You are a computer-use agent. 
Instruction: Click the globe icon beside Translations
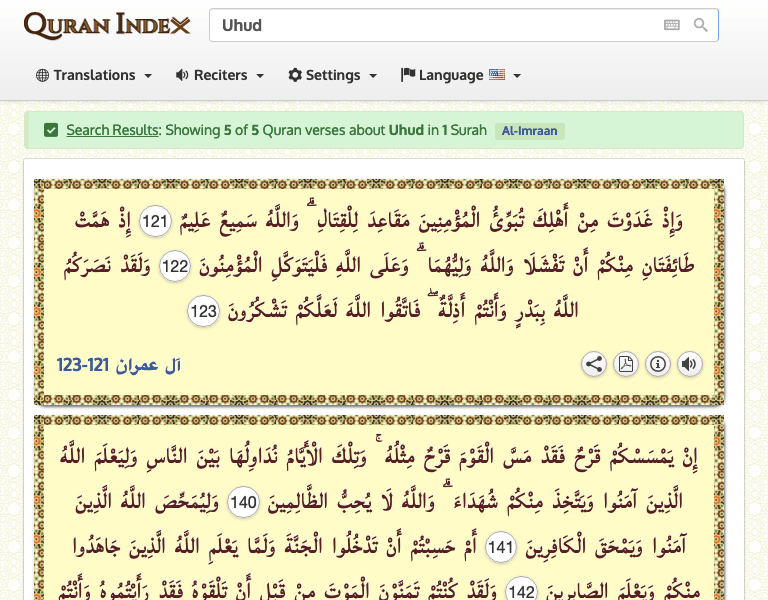pyautogui.click(x=43, y=75)
